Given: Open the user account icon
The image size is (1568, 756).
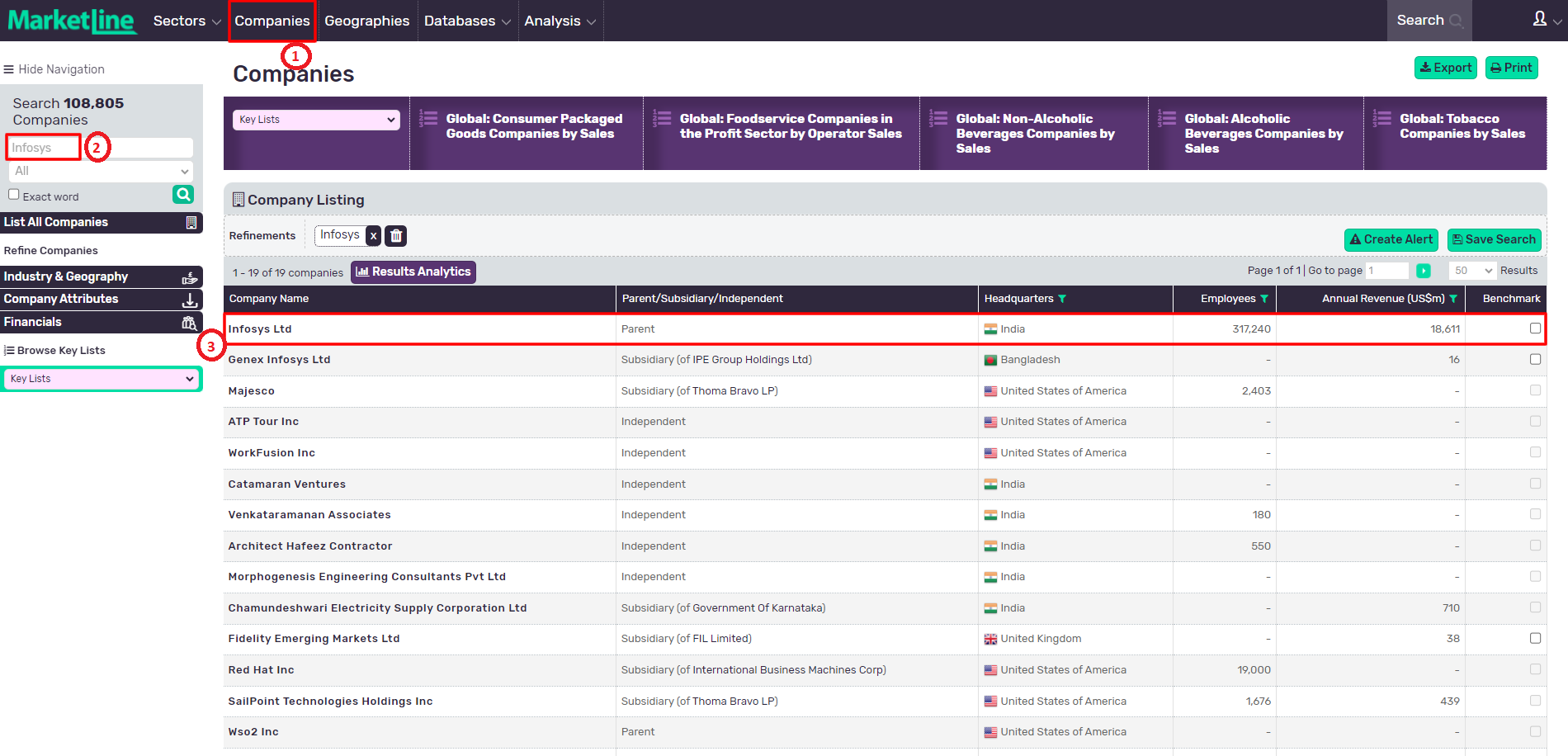Looking at the screenshot, I should pos(1540,19).
